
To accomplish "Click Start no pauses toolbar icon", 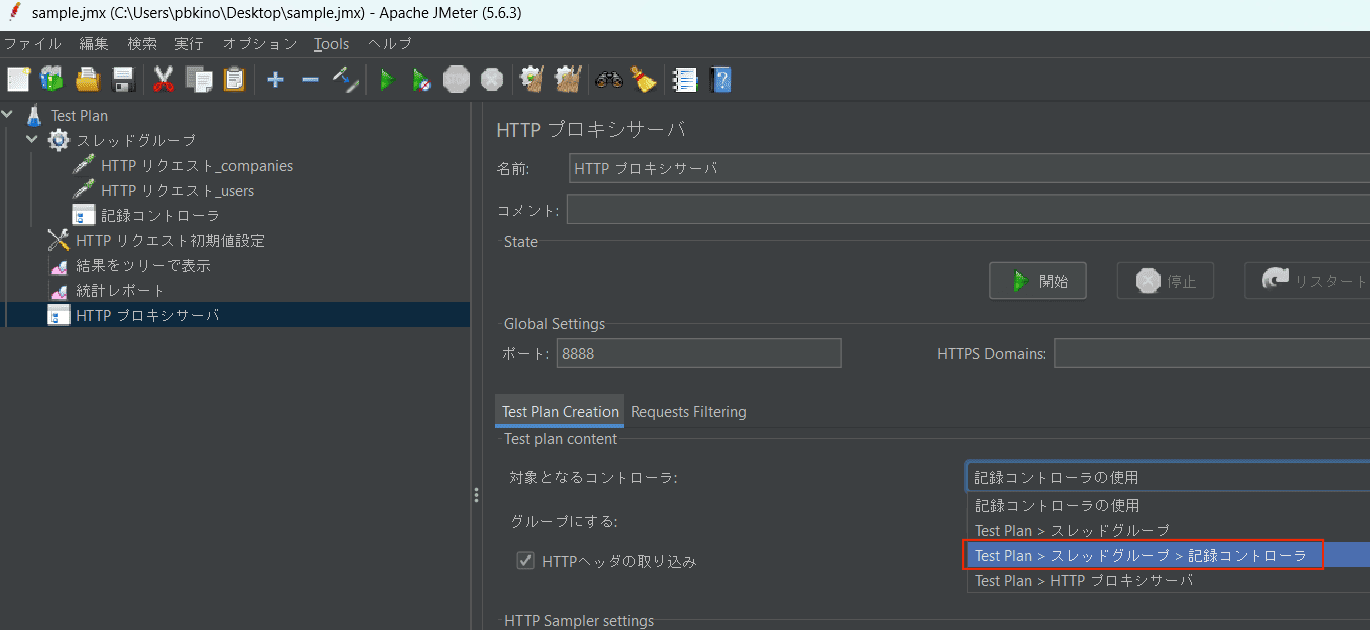I will (x=422, y=80).
